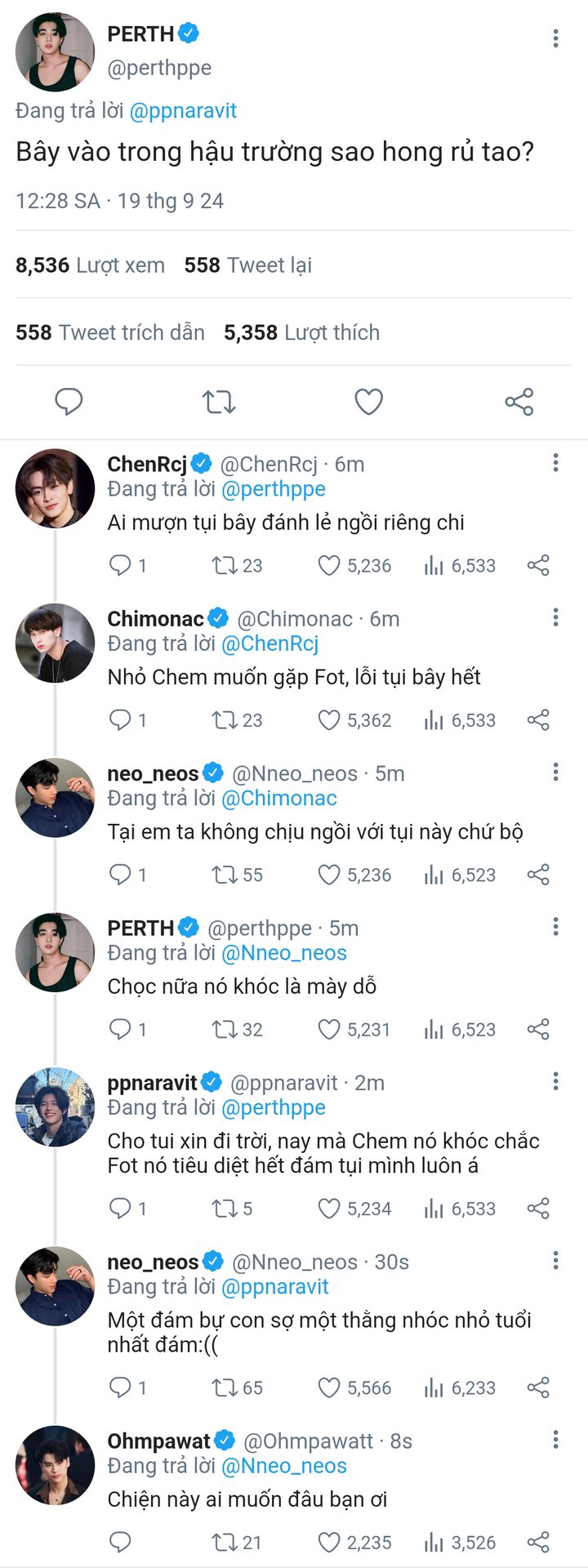Share the ppnaravit reply
Viewport: 588px width, 1568px height.
click(538, 1208)
